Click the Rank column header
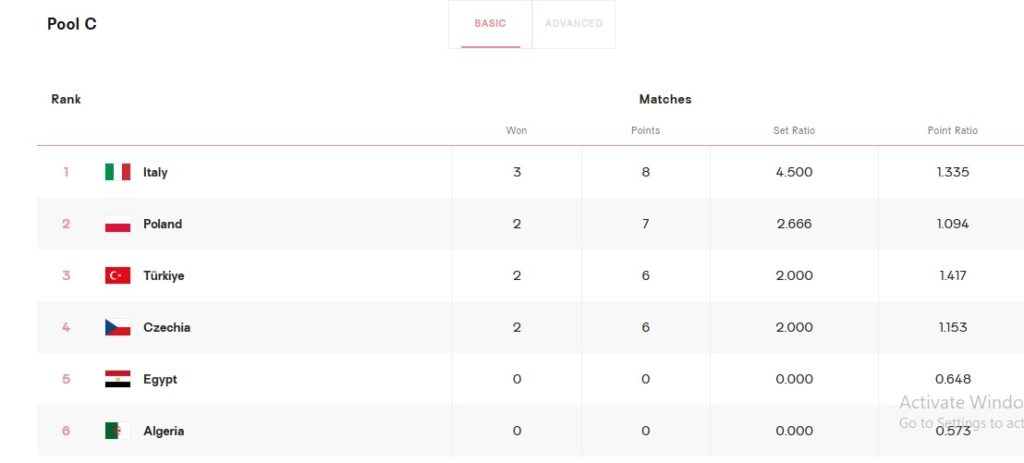The height and width of the screenshot is (463, 1024). tap(66, 100)
